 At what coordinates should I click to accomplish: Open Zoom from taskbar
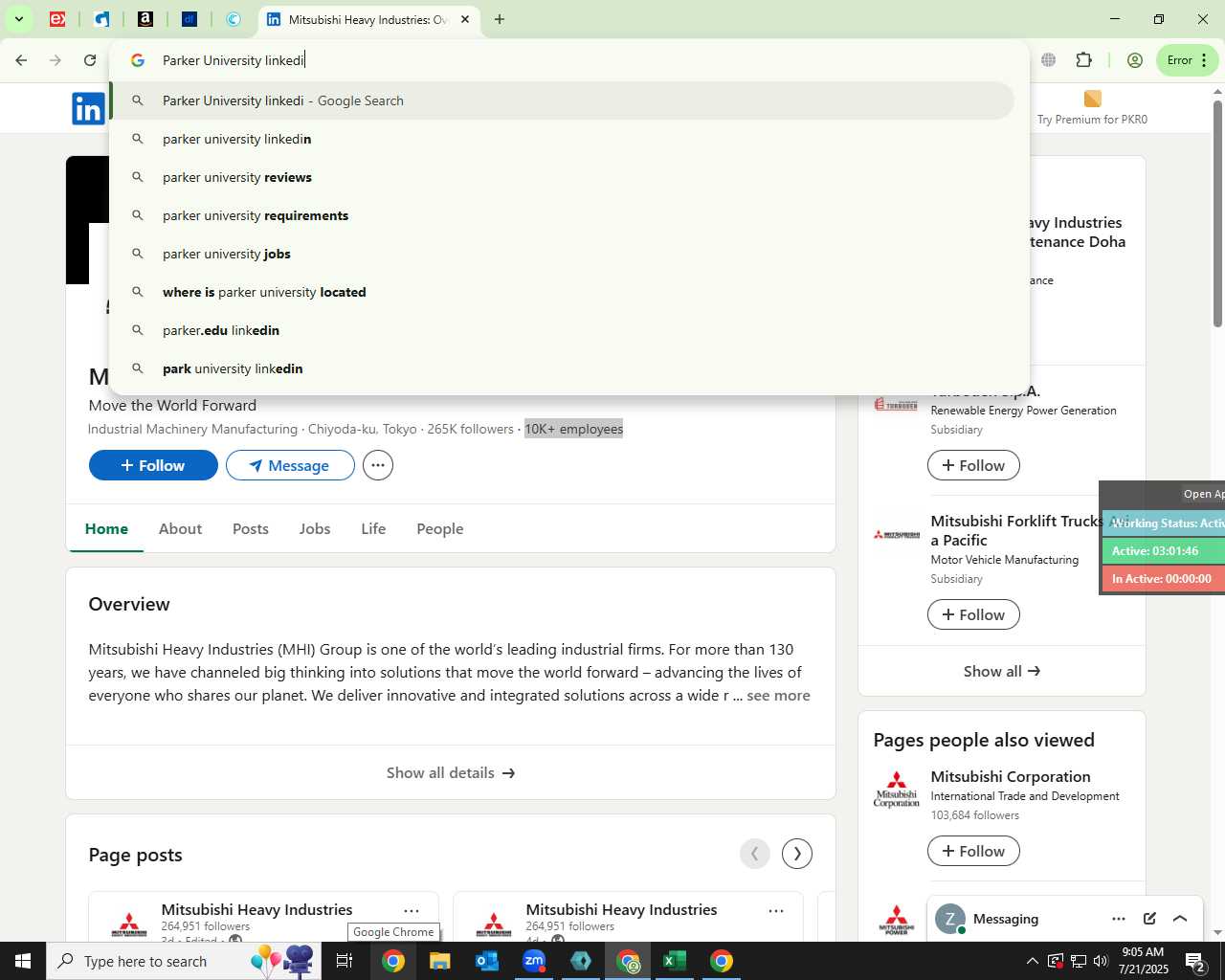(534, 961)
